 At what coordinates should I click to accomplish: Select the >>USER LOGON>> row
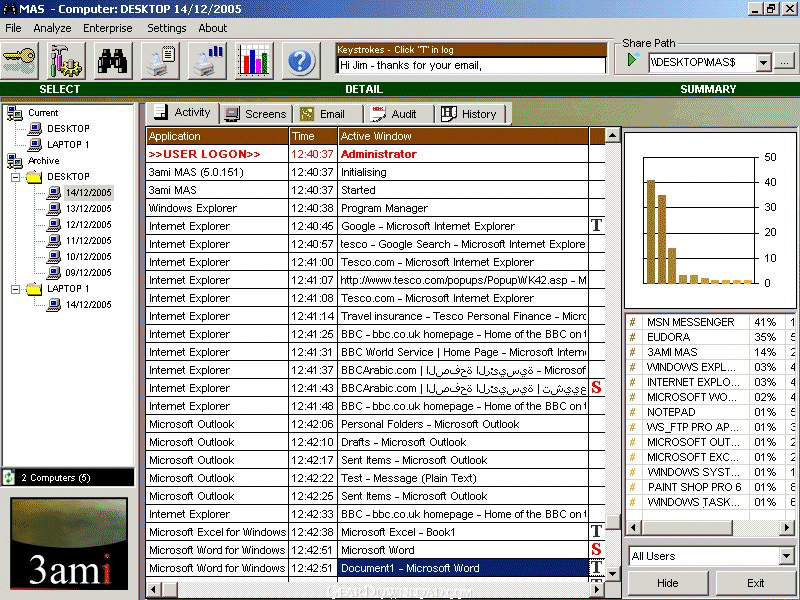pyautogui.click(x=375, y=154)
